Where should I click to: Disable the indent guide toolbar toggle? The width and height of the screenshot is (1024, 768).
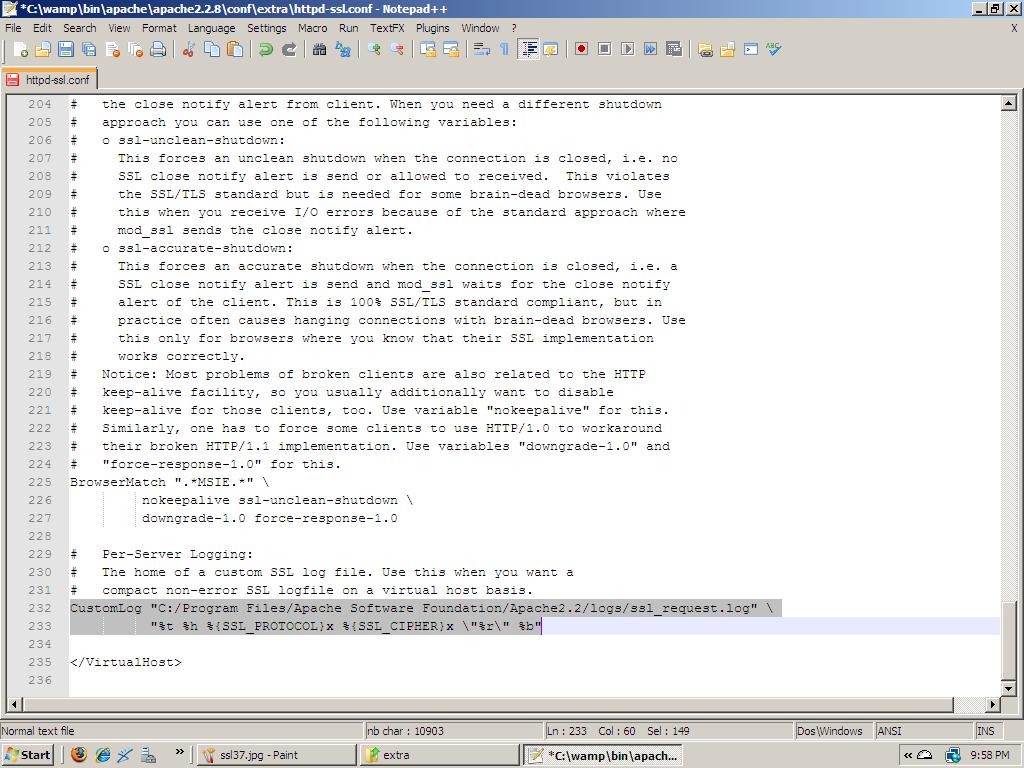click(528, 49)
